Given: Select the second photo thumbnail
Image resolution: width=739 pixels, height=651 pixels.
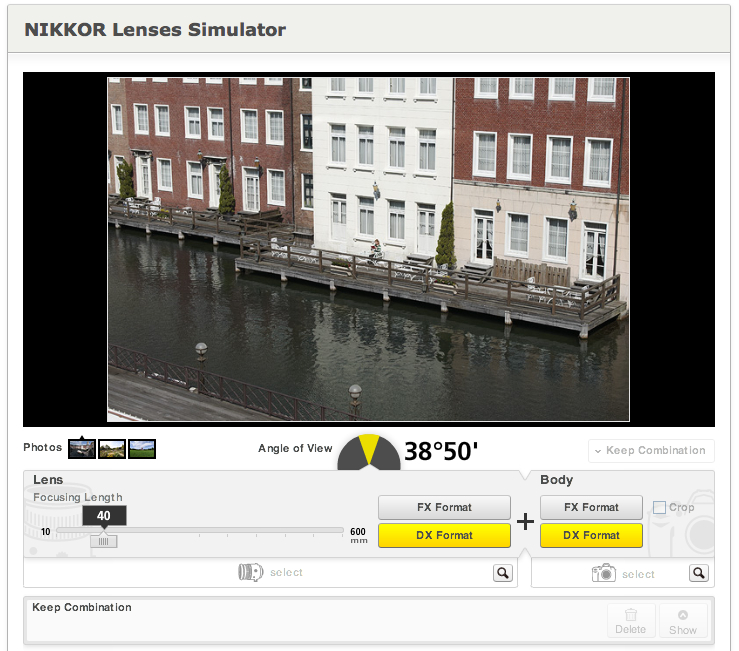Looking at the screenshot, I should click(x=111, y=449).
